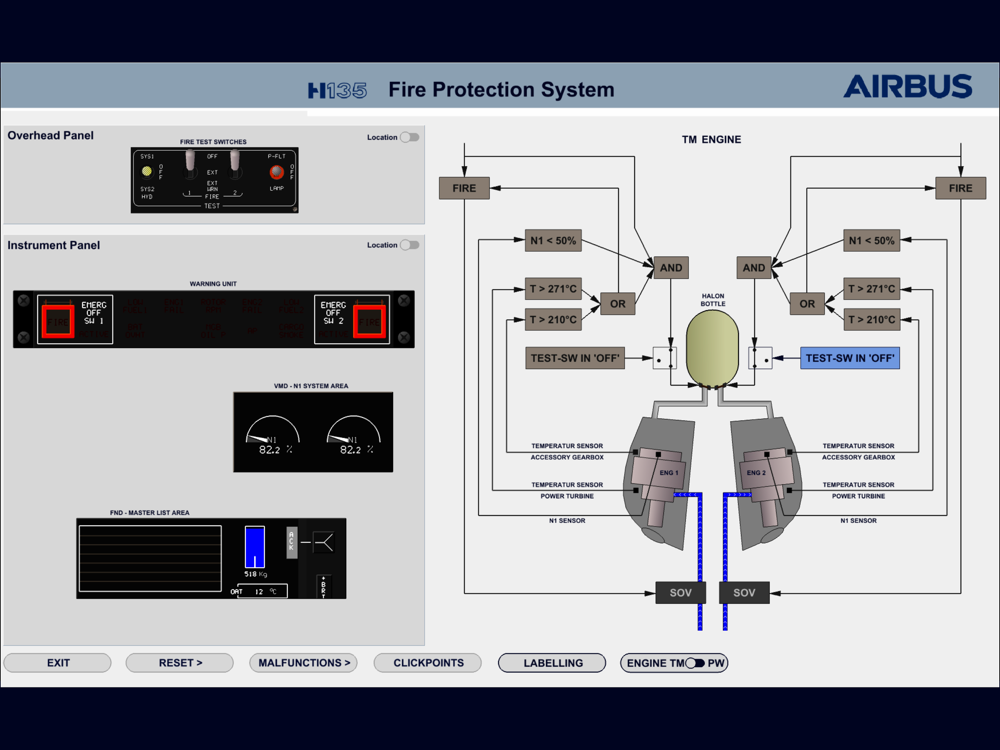Toggle the LABELLING button
The width and height of the screenshot is (1000, 750).
(552, 663)
